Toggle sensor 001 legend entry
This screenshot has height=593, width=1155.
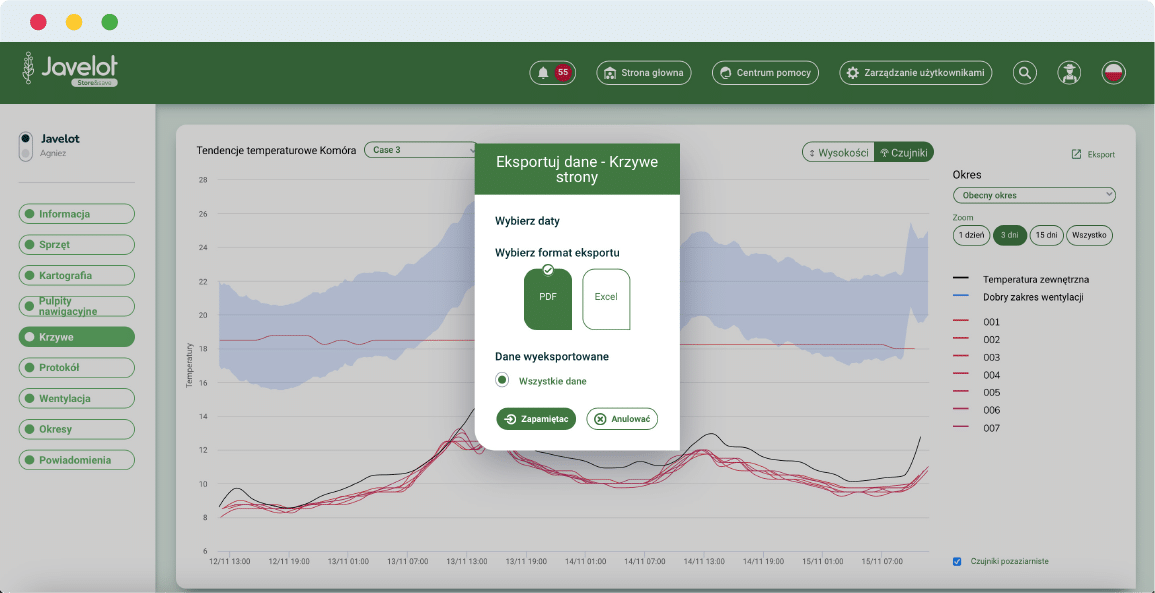tap(977, 322)
